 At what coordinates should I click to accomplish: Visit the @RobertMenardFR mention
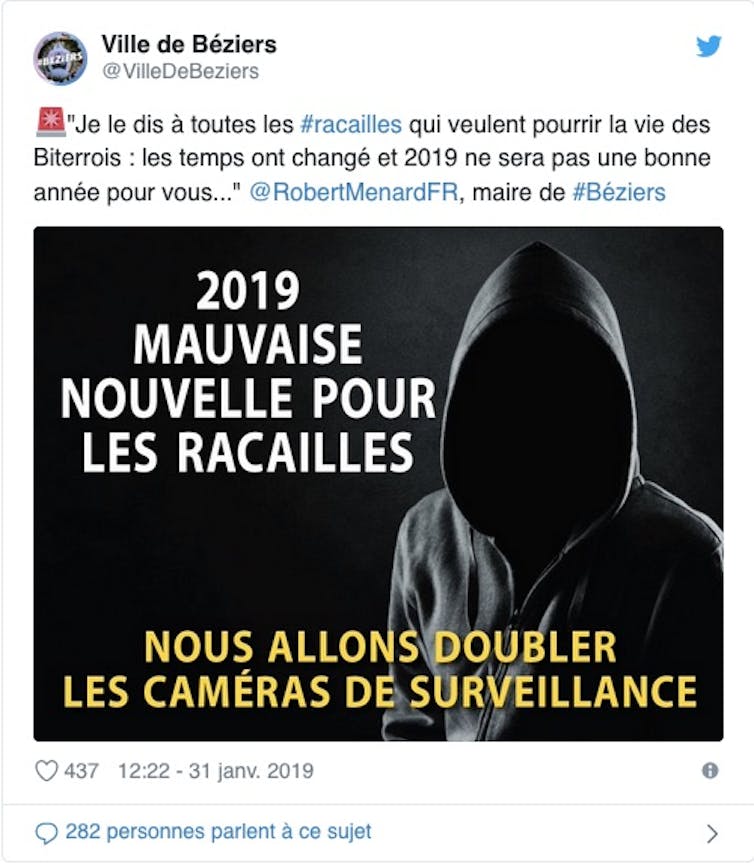pos(353,192)
